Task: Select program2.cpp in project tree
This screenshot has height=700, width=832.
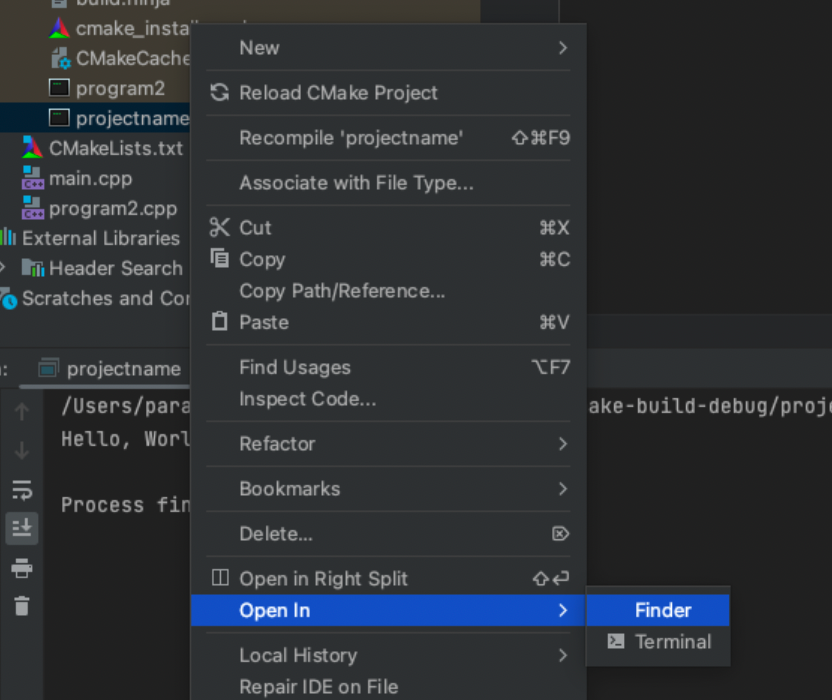Action: click(x=113, y=209)
